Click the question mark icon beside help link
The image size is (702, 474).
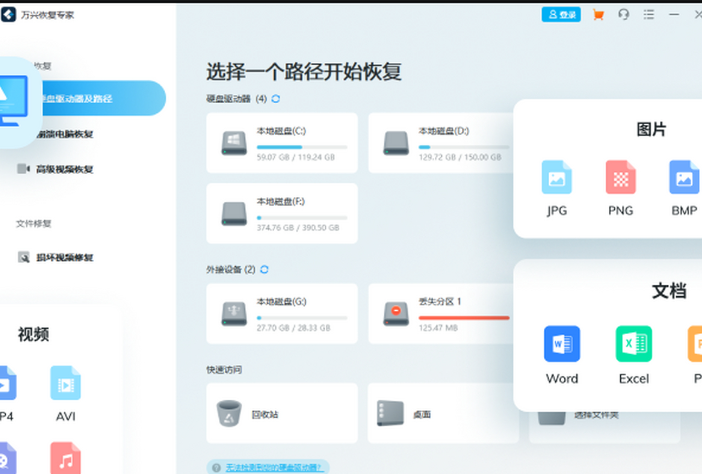point(216,468)
